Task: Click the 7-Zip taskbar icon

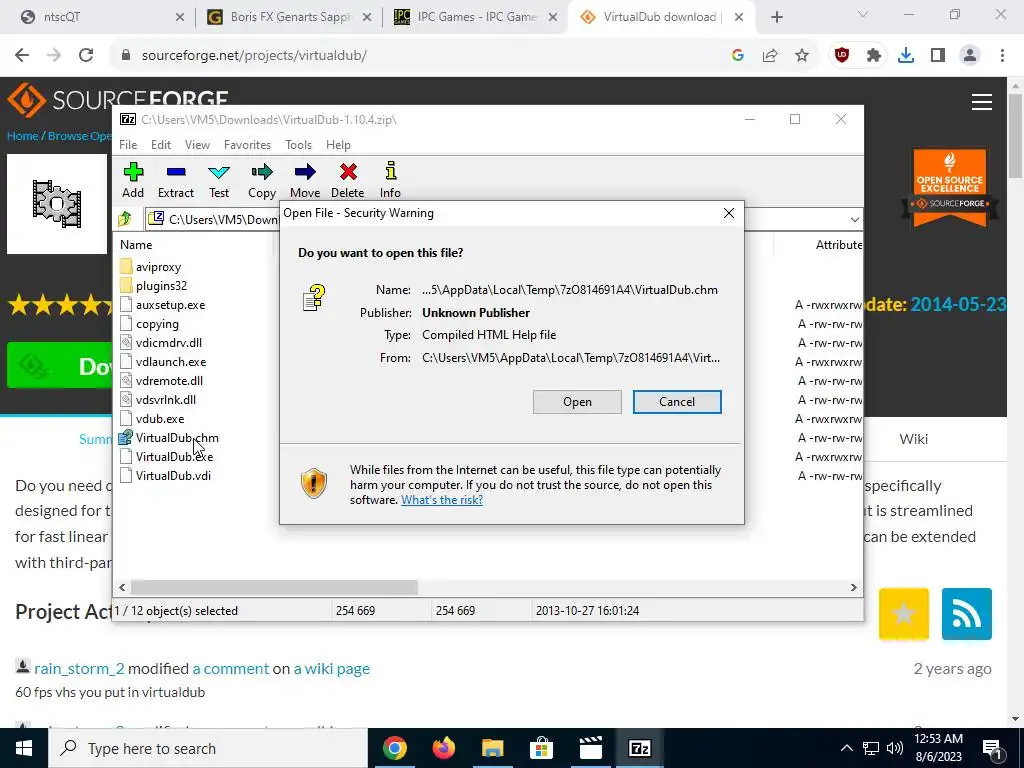Action: (639, 748)
